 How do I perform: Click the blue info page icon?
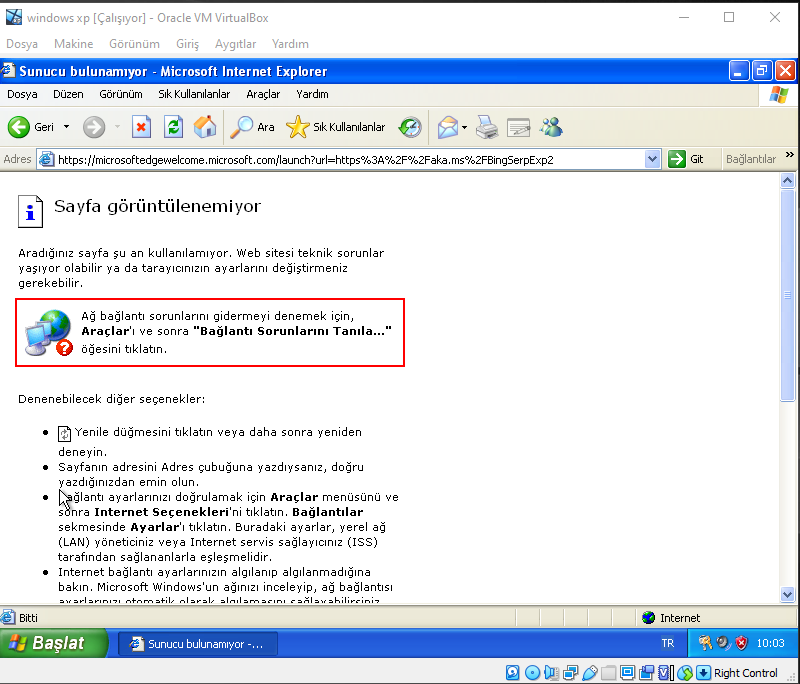[31, 211]
